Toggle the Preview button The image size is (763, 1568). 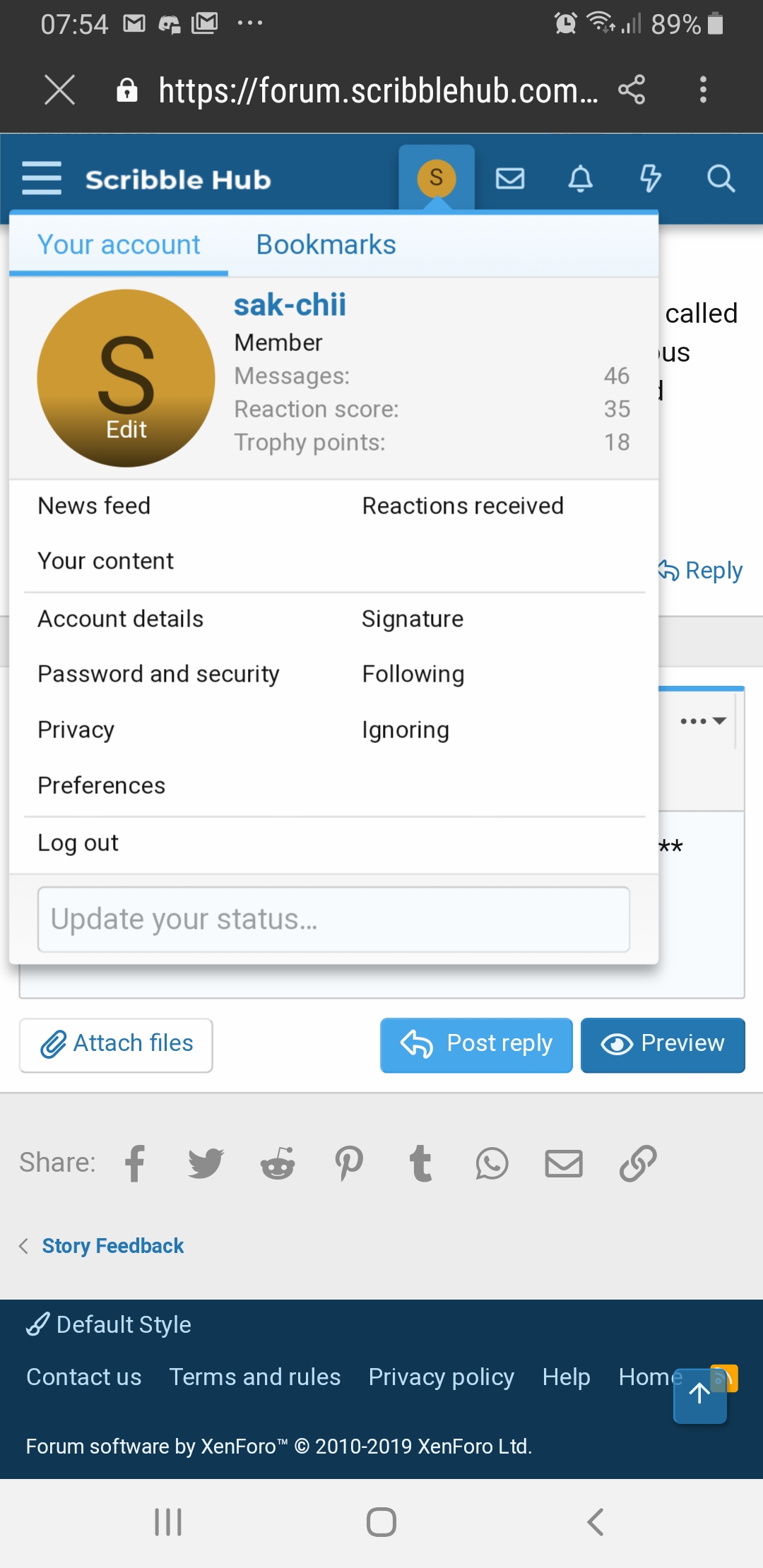point(663,1044)
